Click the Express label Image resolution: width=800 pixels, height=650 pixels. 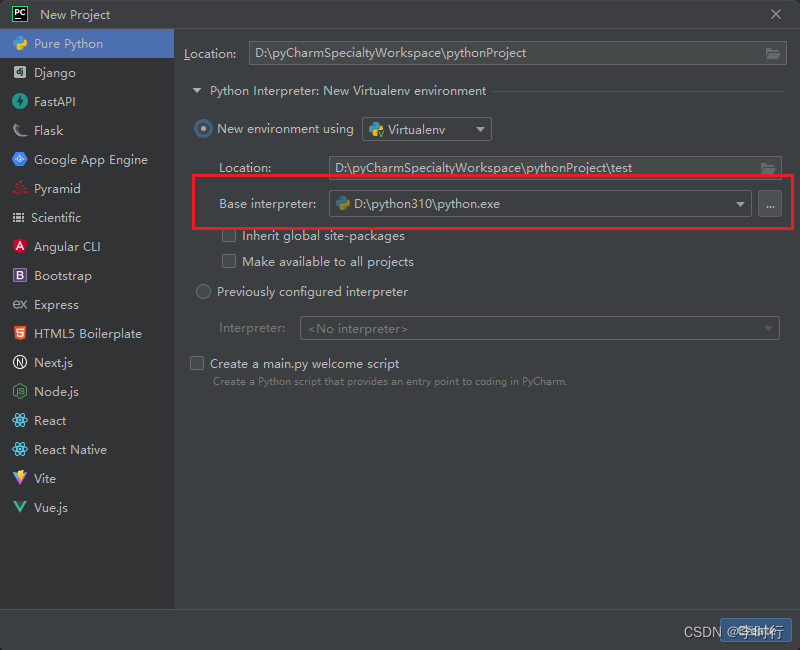(x=56, y=305)
